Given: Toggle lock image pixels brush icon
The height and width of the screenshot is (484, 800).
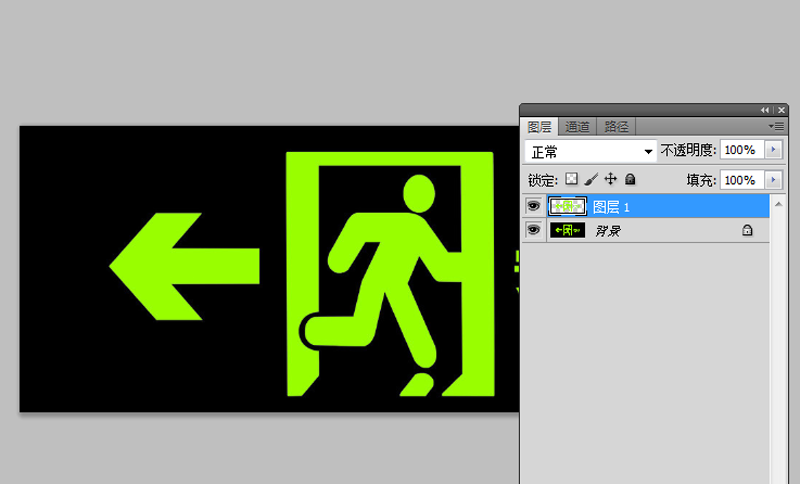Looking at the screenshot, I should pos(591,179).
